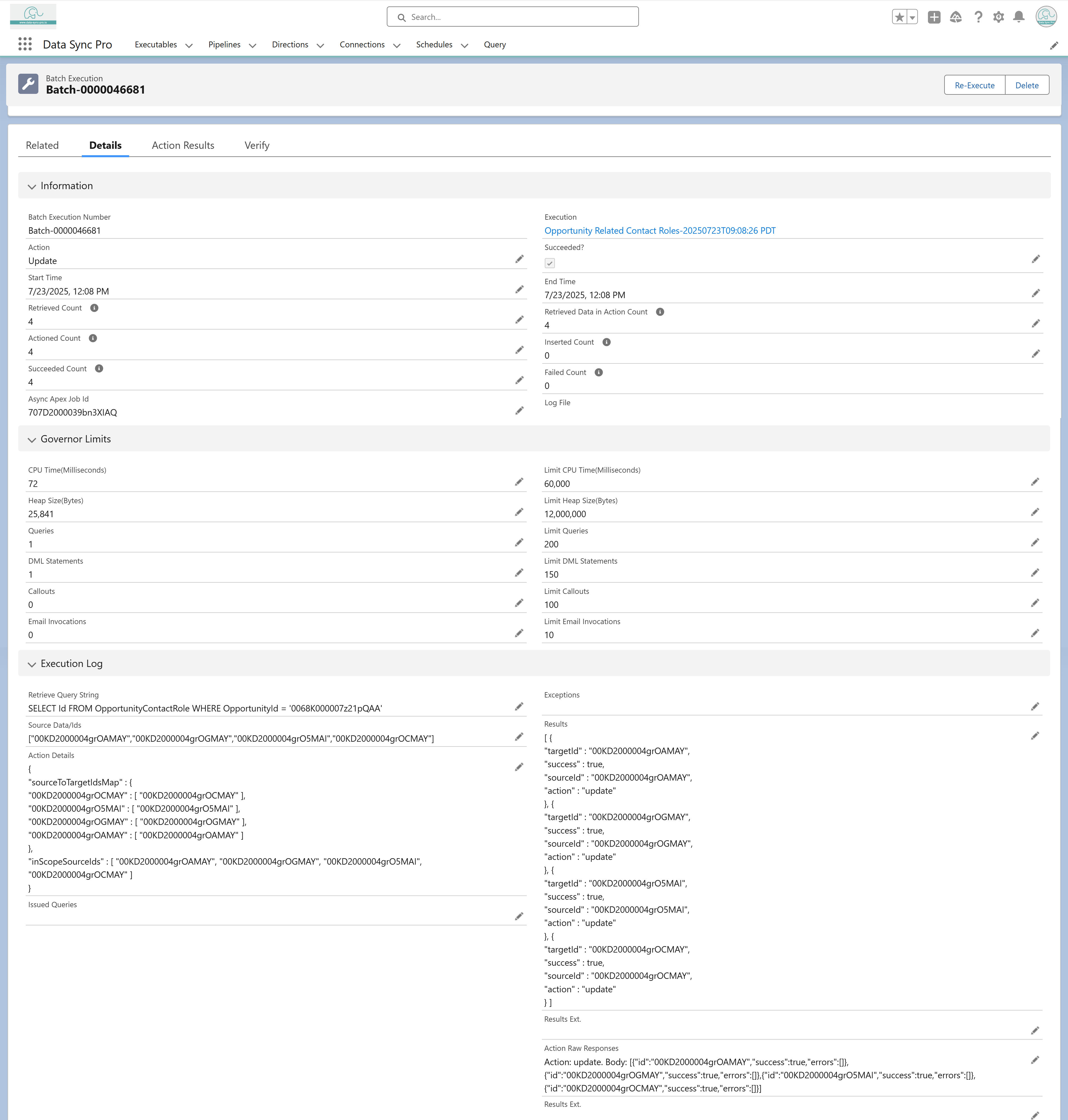
Task: Click the Re-Execute button
Action: pyautogui.click(x=974, y=85)
